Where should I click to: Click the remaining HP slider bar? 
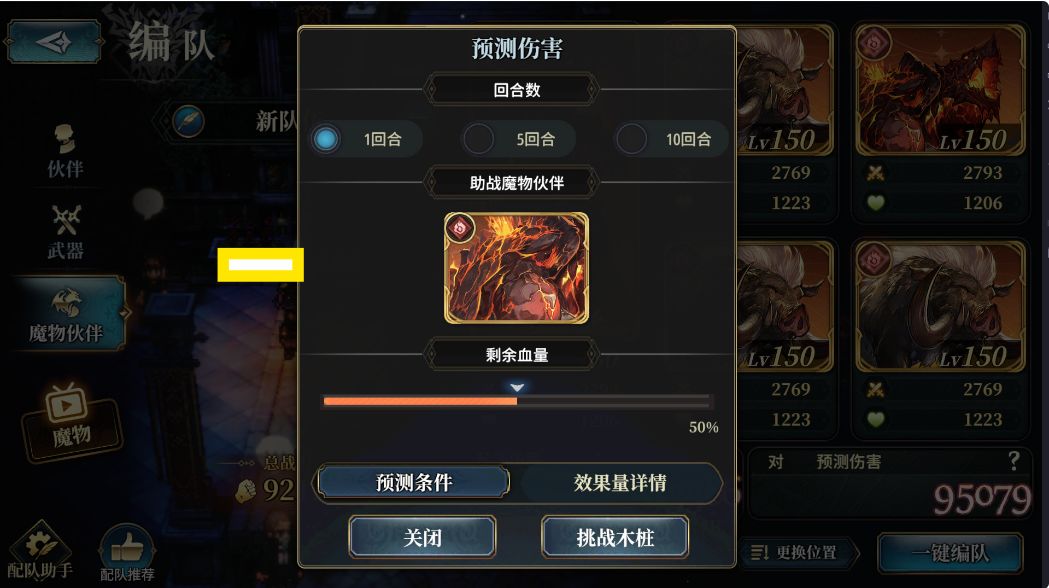coord(517,401)
